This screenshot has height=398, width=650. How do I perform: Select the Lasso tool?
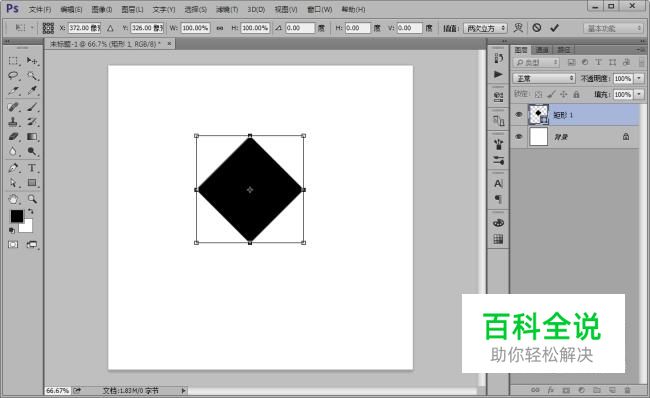pyautogui.click(x=13, y=75)
